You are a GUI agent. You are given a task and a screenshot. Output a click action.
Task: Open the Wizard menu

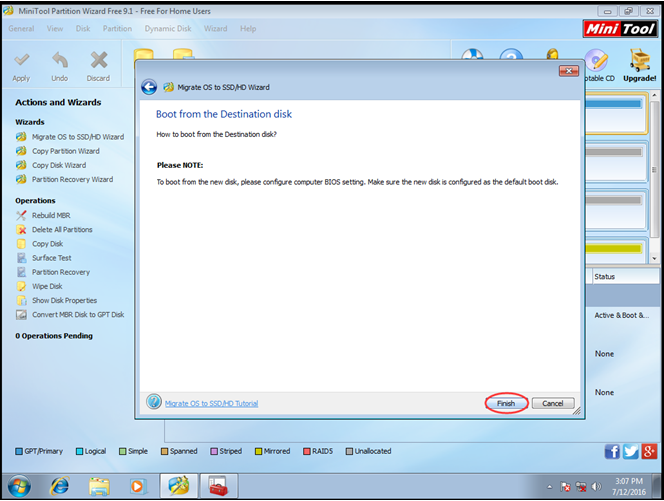[216, 29]
